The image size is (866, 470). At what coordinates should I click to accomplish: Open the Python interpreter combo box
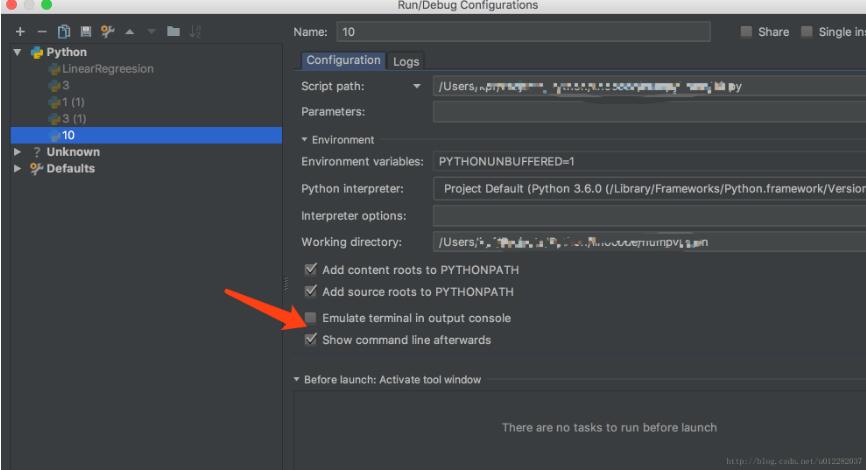pos(649,188)
